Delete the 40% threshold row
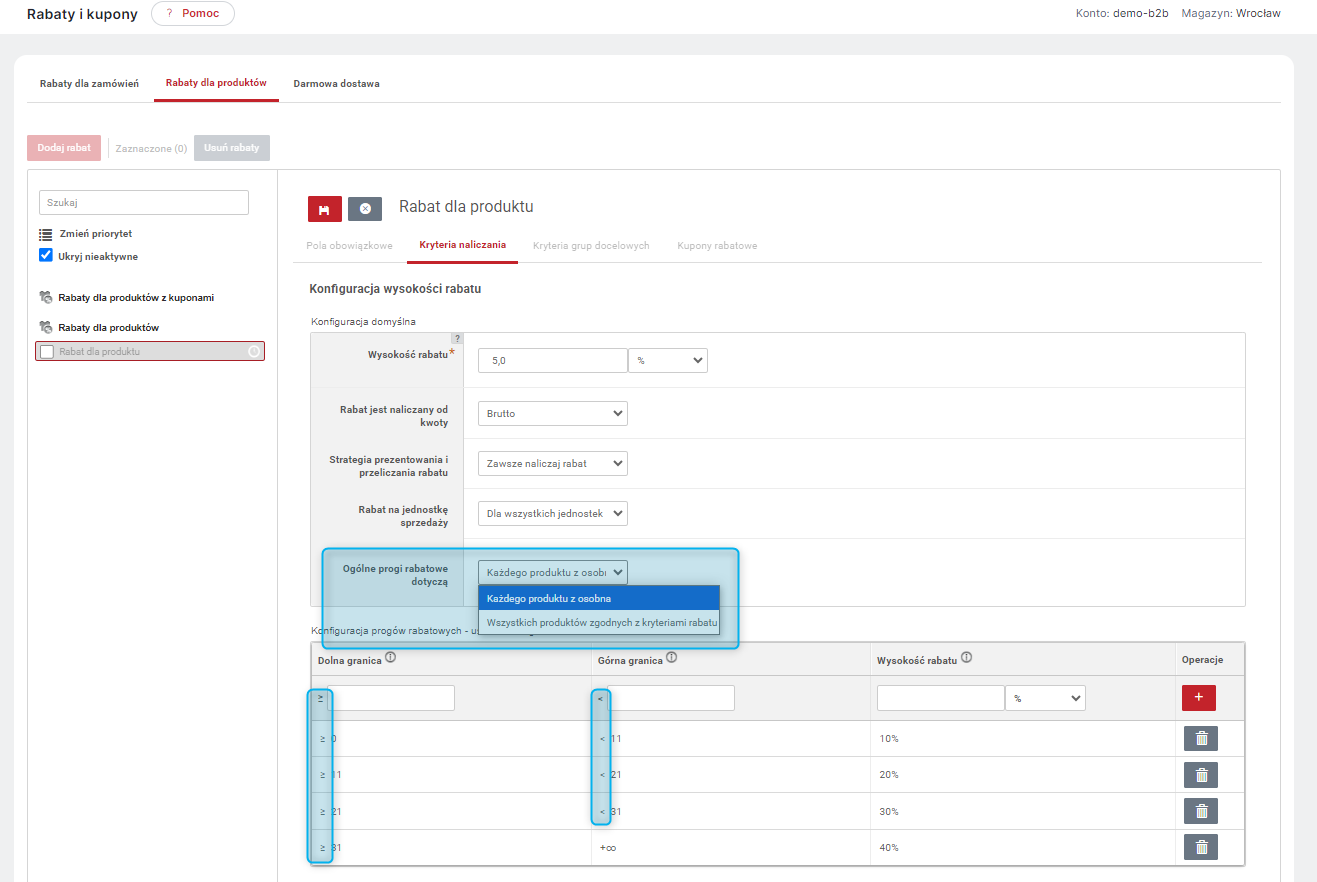1317x882 pixels. tap(1201, 847)
